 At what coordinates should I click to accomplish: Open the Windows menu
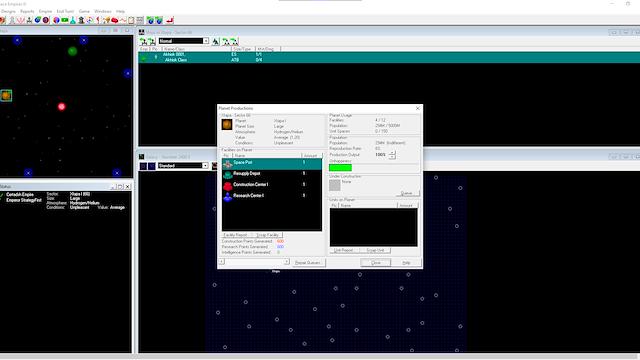point(102,11)
